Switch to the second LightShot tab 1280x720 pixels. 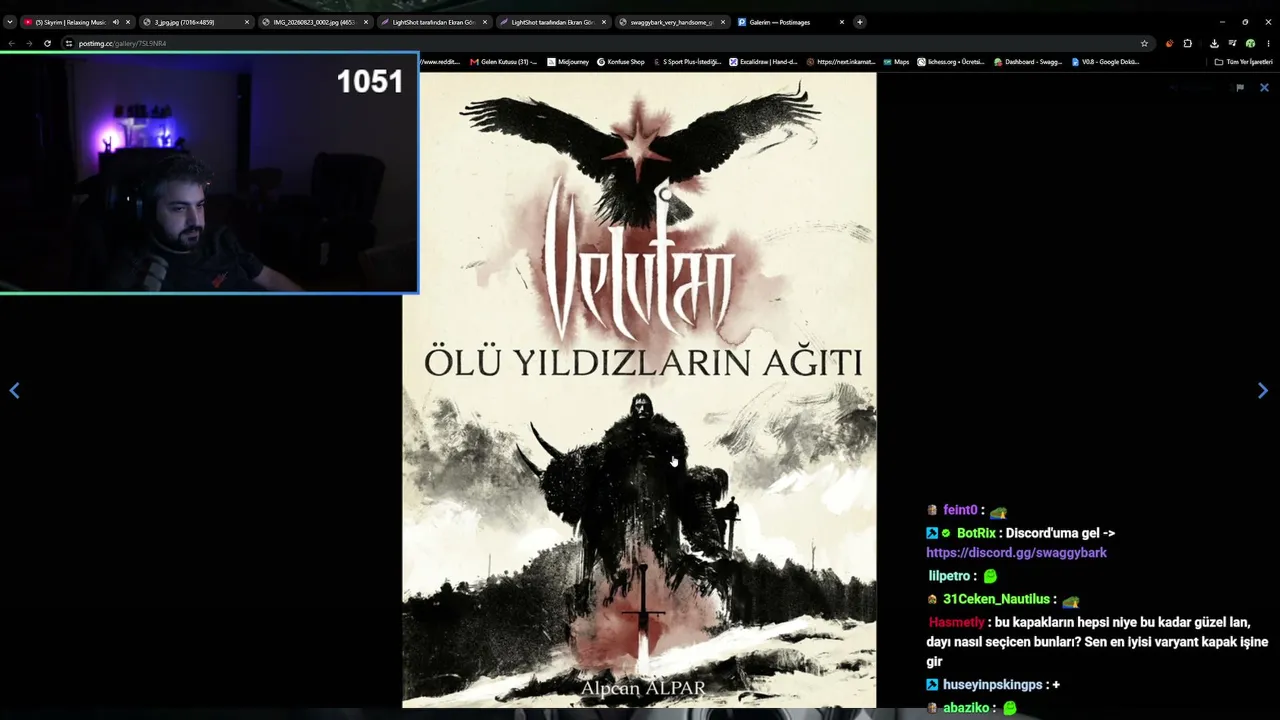tap(552, 22)
